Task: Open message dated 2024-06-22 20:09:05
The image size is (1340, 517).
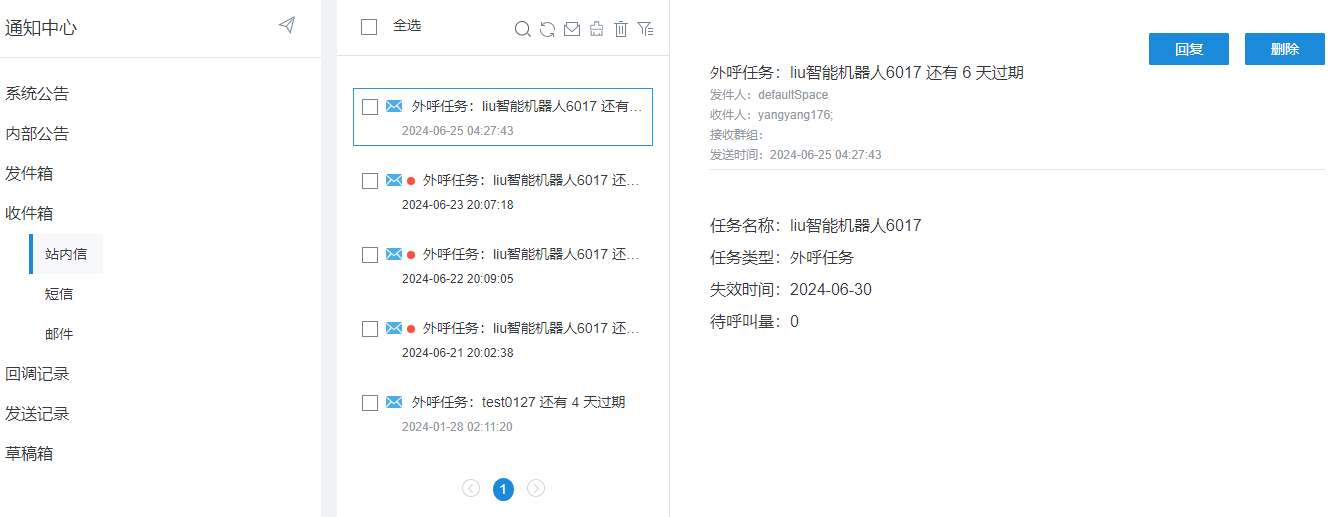Action: [x=503, y=265]
